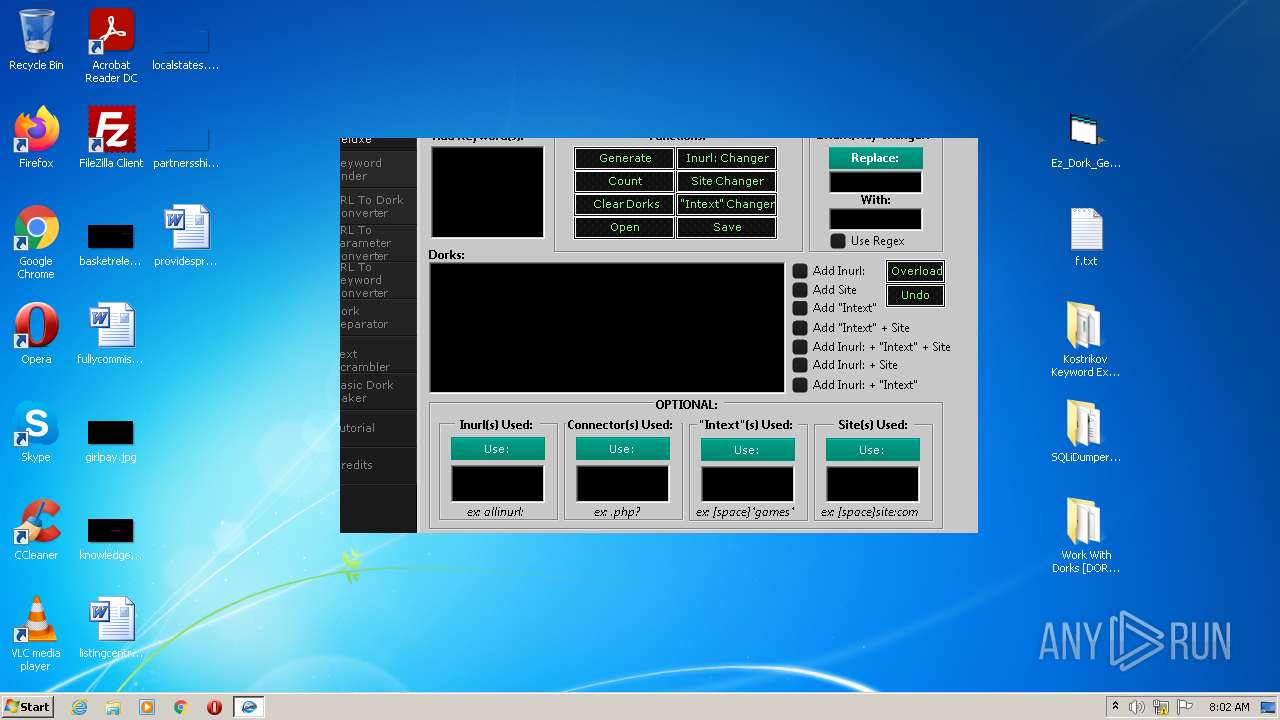Open the Dork Separator tab
Viewport: 1280px width, 720px height.
click(378, 318)
